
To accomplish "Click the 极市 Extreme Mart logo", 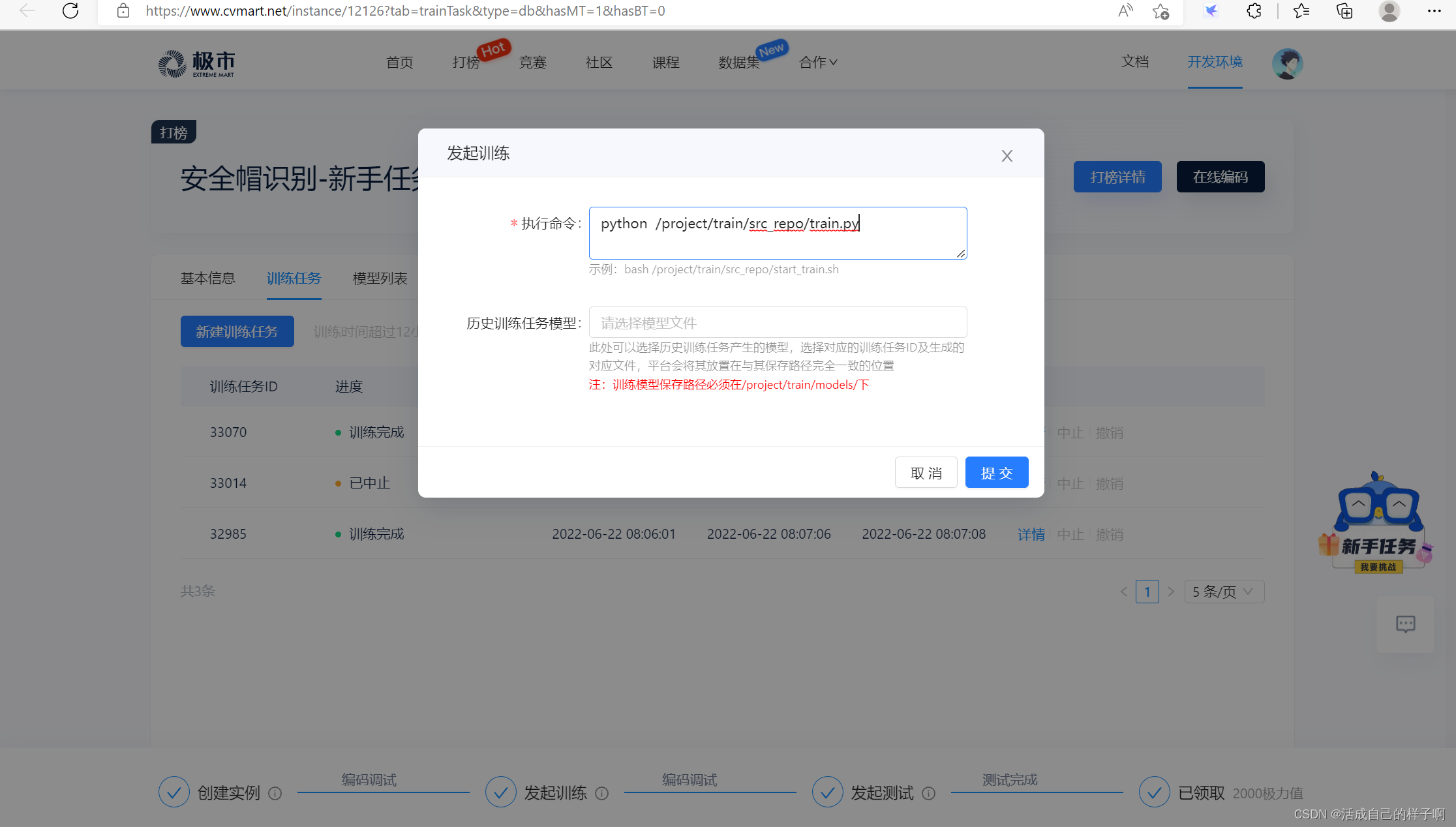I will (x=196, y=63).
